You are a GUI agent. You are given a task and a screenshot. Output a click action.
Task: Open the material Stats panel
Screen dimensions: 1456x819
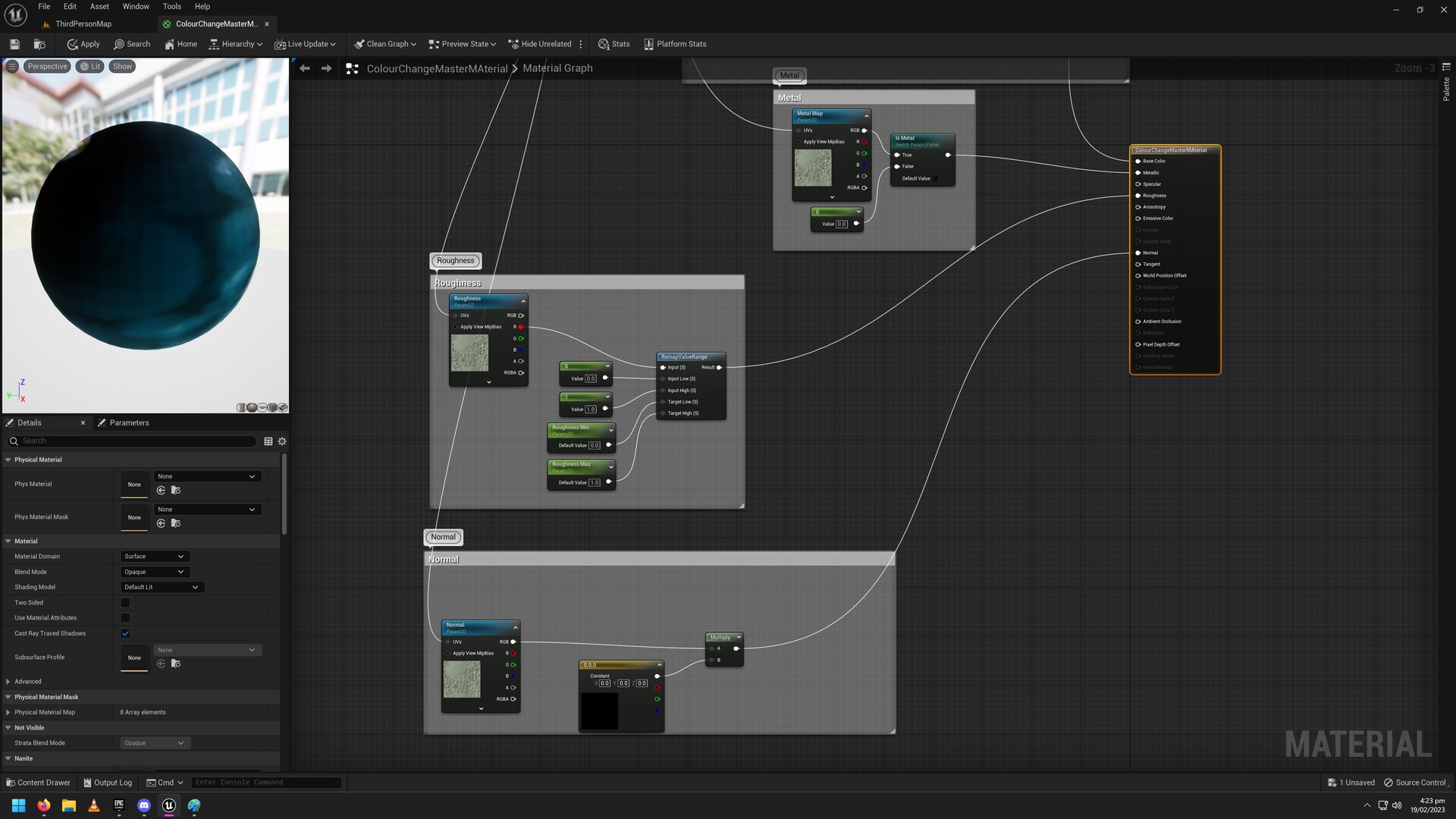pyautogui.click(x=613, y=44)
